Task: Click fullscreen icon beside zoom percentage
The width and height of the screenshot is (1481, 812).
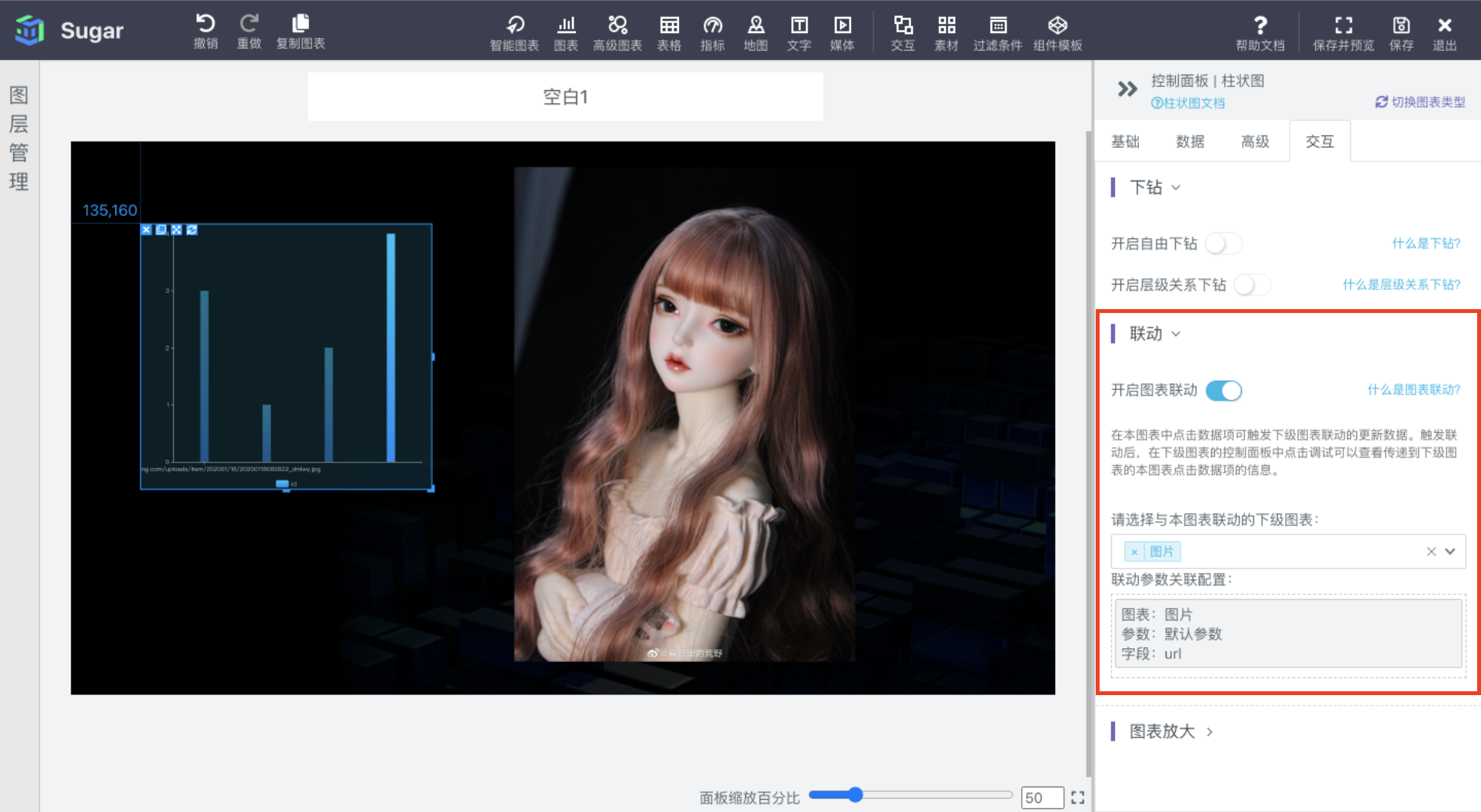Action: (x=1078, y=797)
